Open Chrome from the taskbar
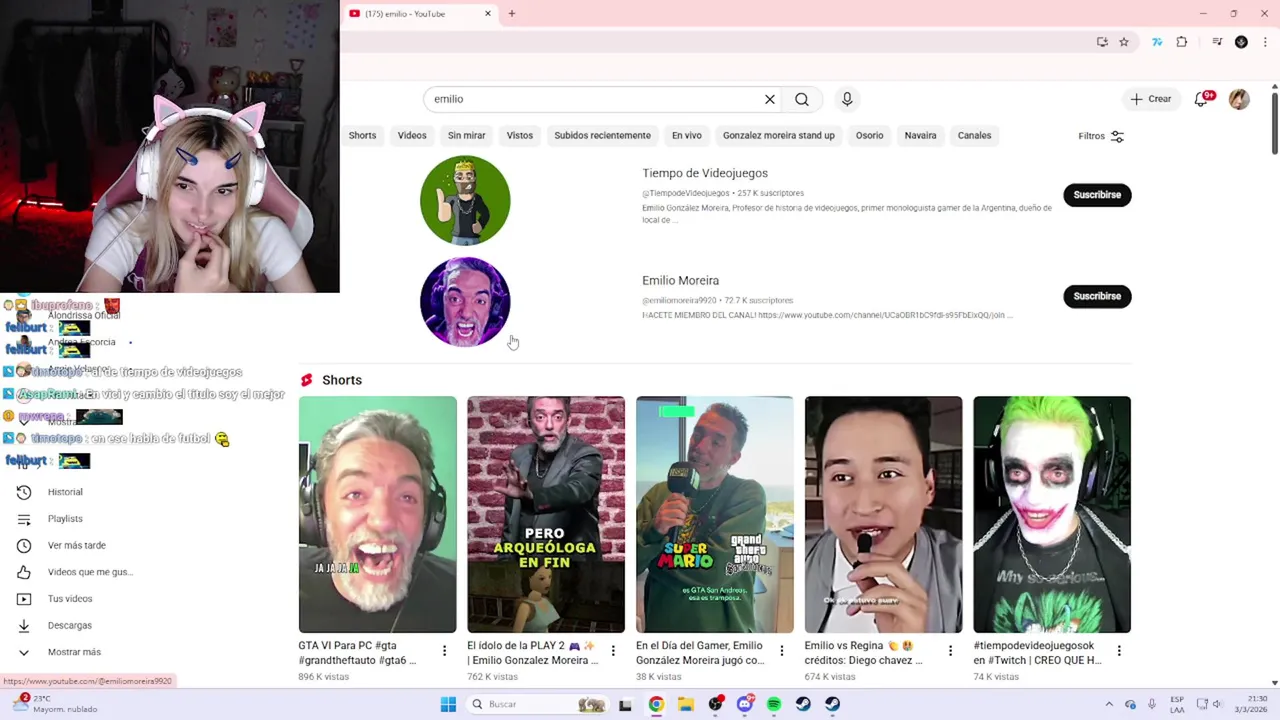 click(x=656, y=704)
